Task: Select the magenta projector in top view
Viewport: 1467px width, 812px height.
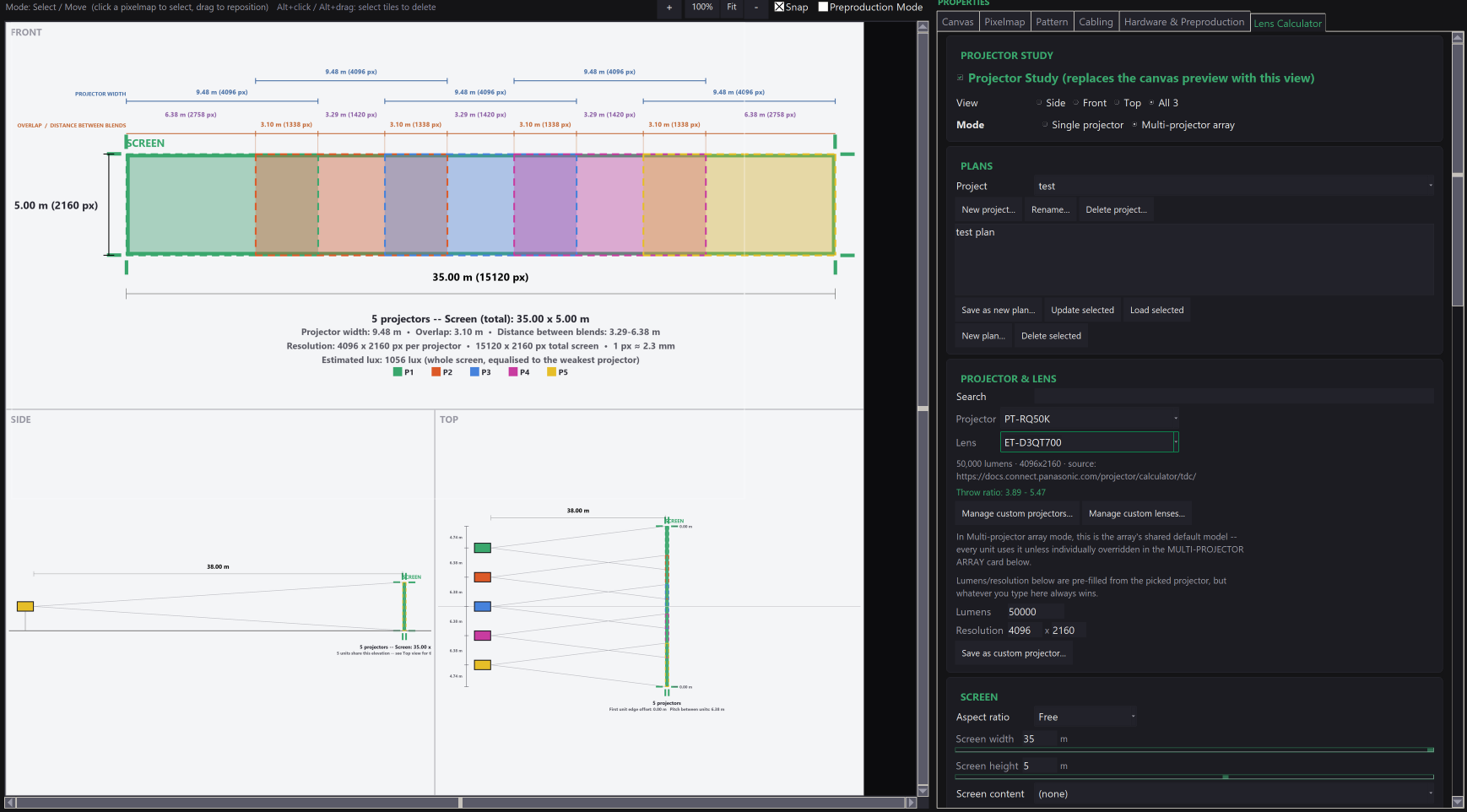Action: pyautogui.click(x=482, y=636)
